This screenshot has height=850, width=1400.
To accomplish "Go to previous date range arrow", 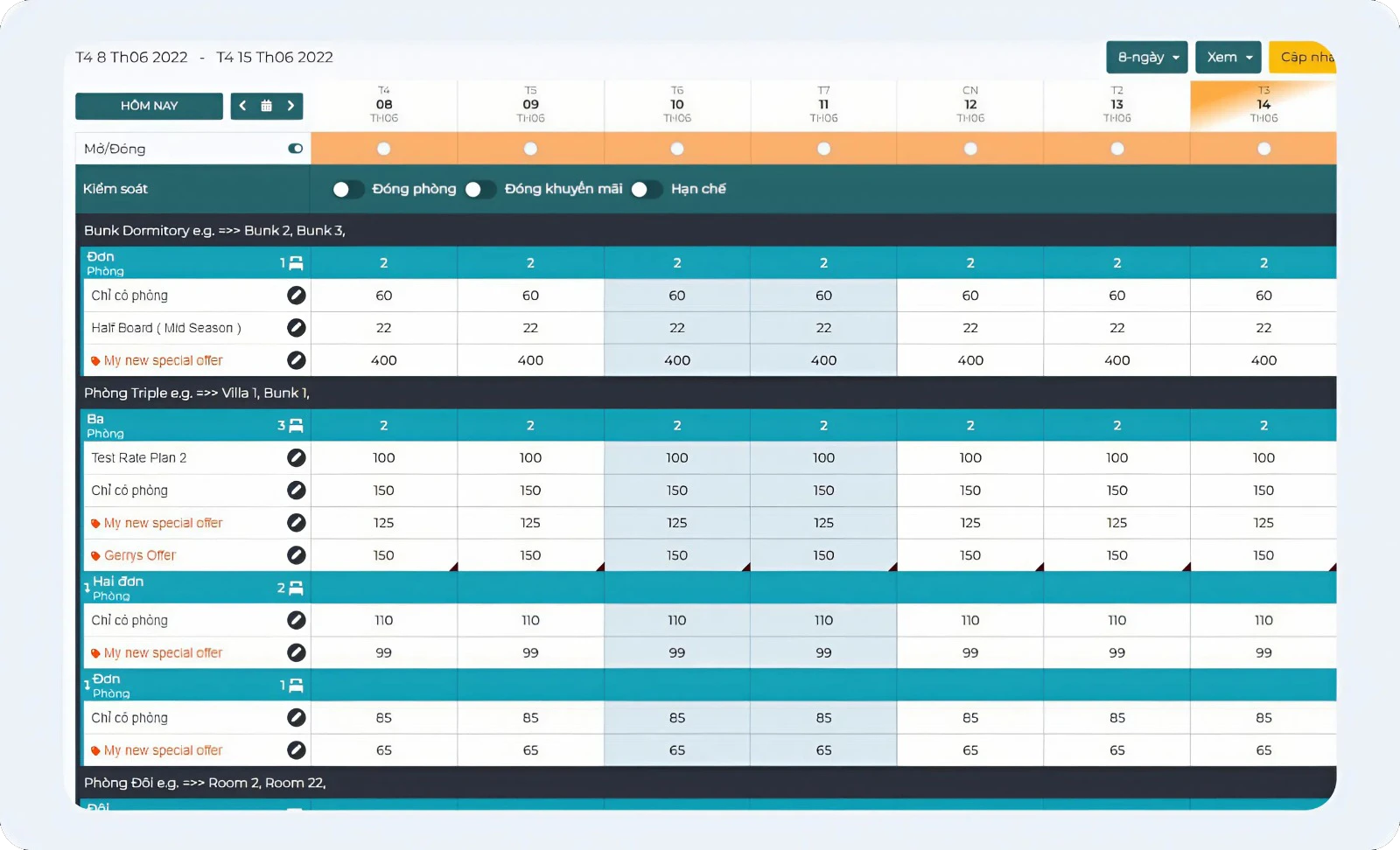I will pos(243,106).
